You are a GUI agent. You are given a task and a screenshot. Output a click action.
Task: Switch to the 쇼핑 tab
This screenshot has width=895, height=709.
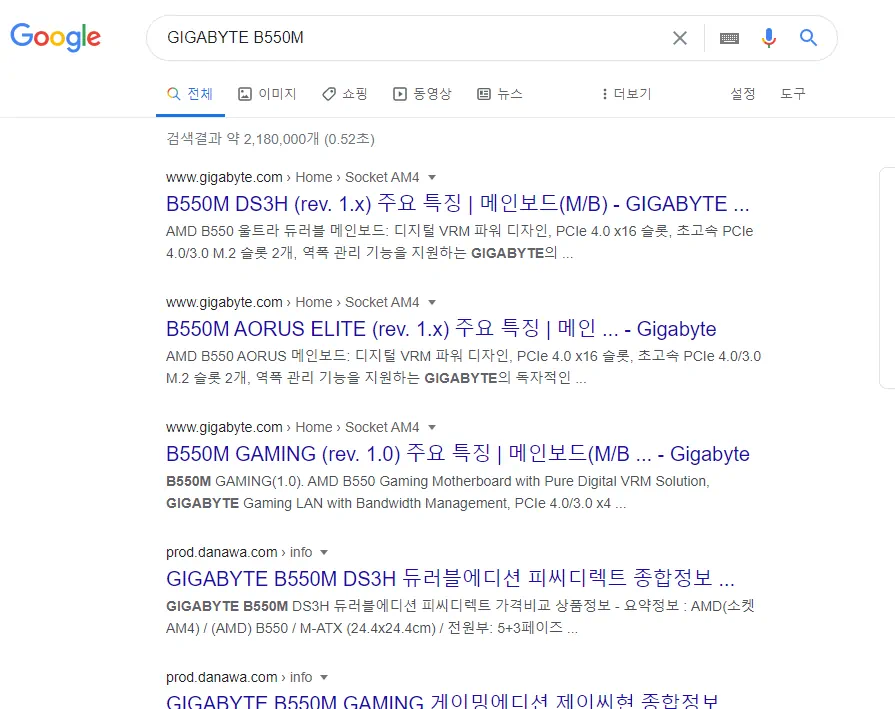coord(345,94)
